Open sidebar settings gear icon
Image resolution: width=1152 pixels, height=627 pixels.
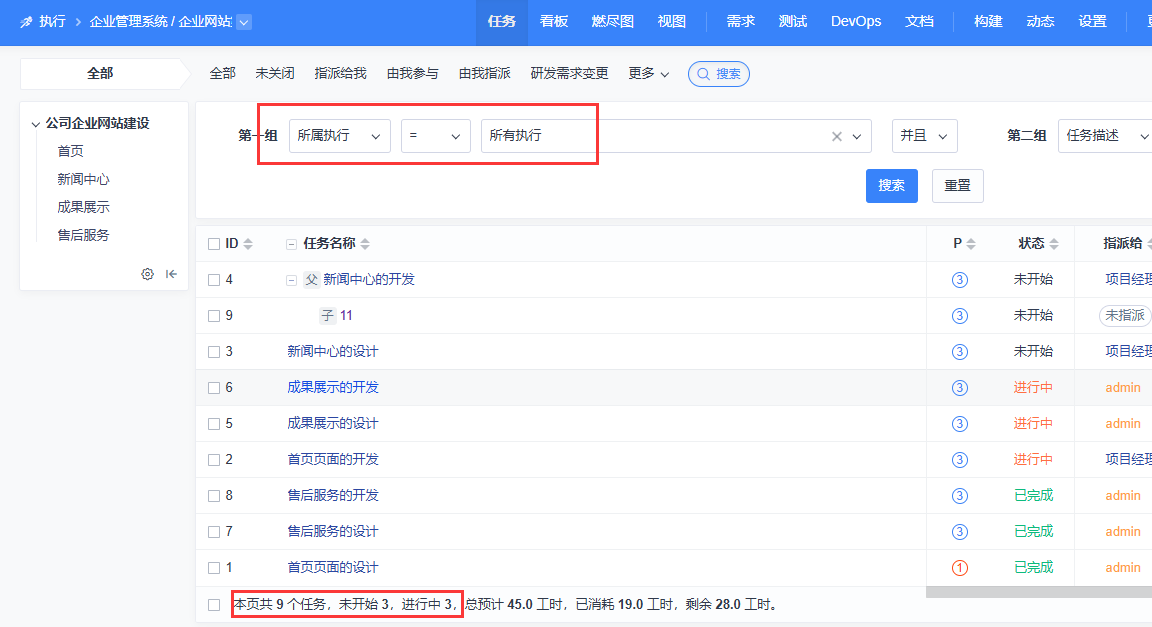[148, 274]
